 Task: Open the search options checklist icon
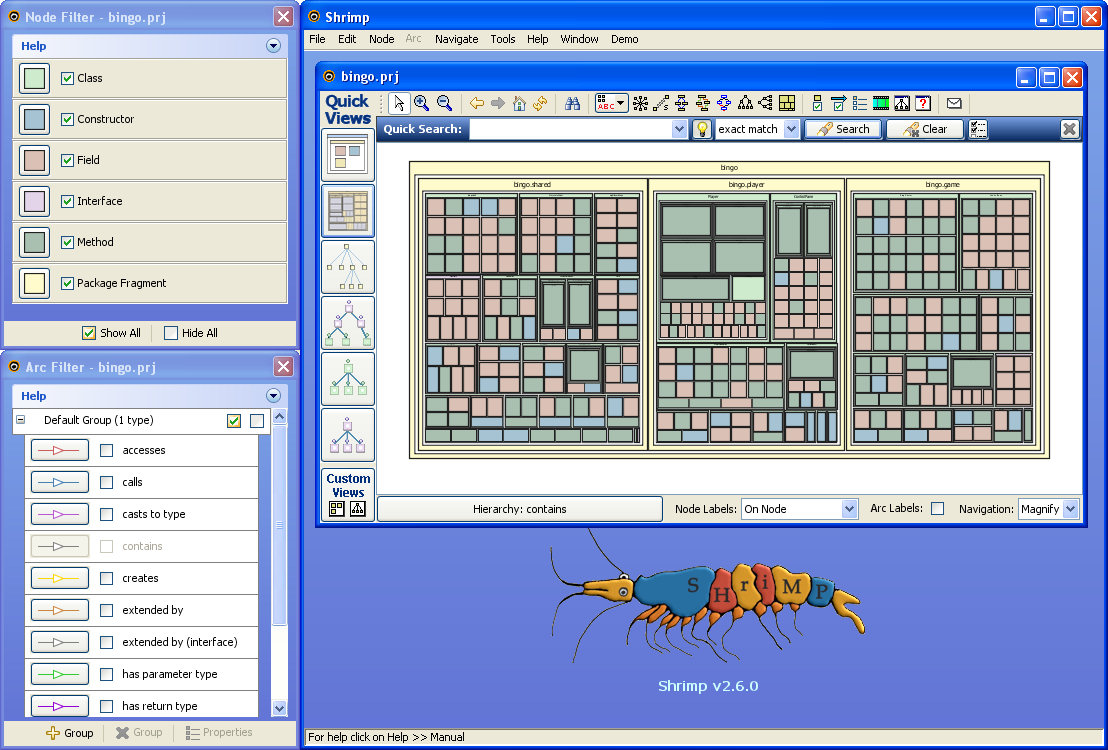pyautogui.click(x=978, y=129)
